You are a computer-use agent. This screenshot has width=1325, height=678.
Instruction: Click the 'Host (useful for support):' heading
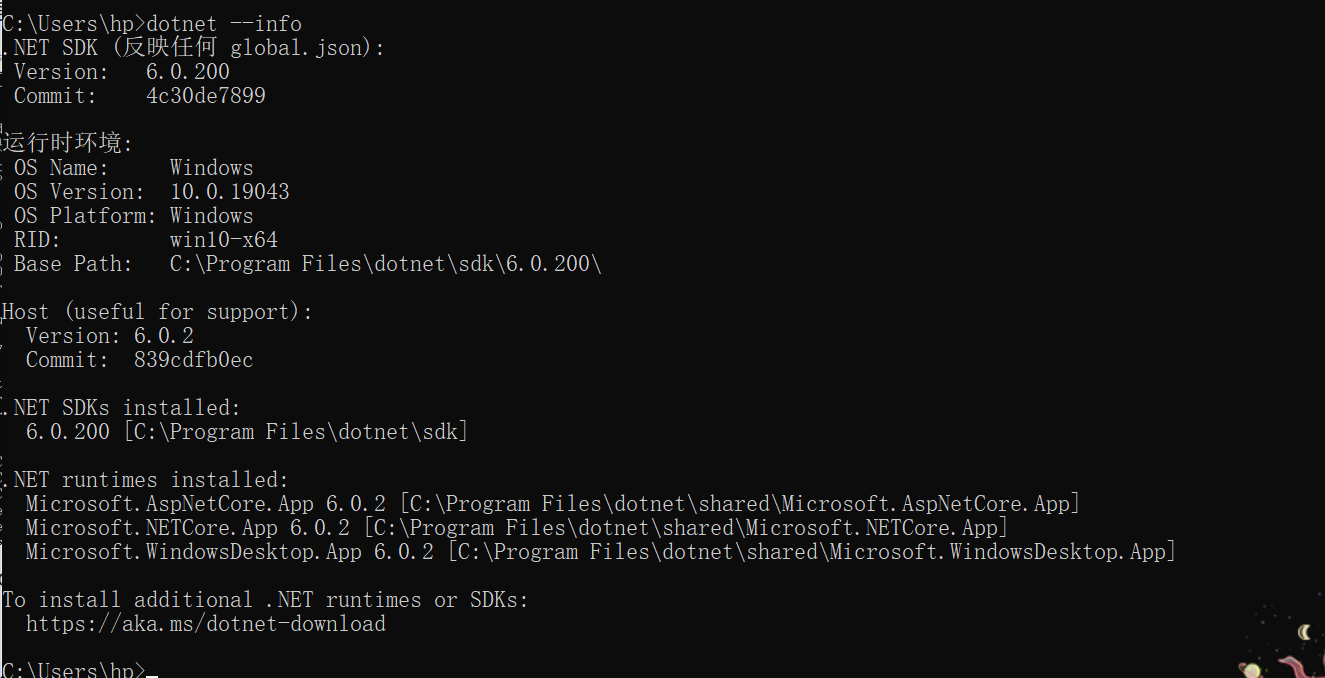coord(157,312)
